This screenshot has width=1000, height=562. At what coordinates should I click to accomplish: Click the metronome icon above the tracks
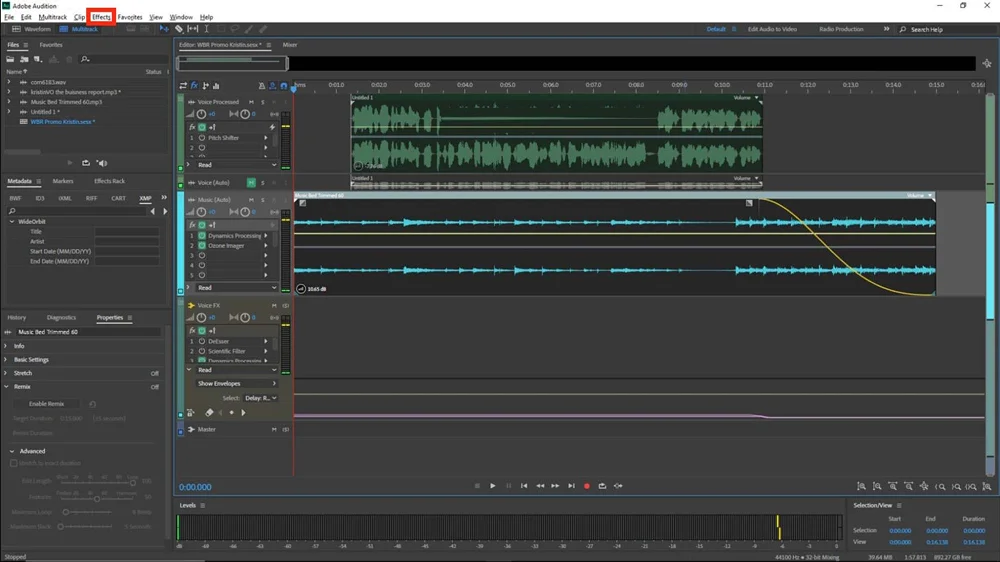tap(262, 86)
